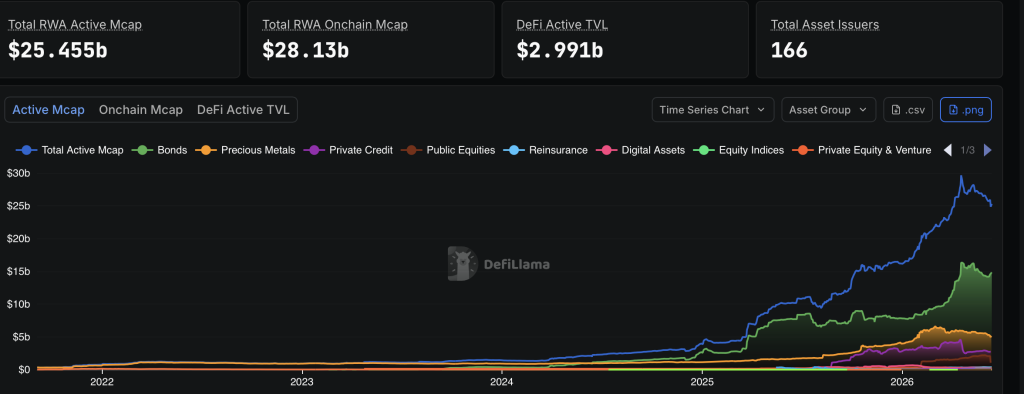Open the Asset Group dropdown

(x=828, y=110)
